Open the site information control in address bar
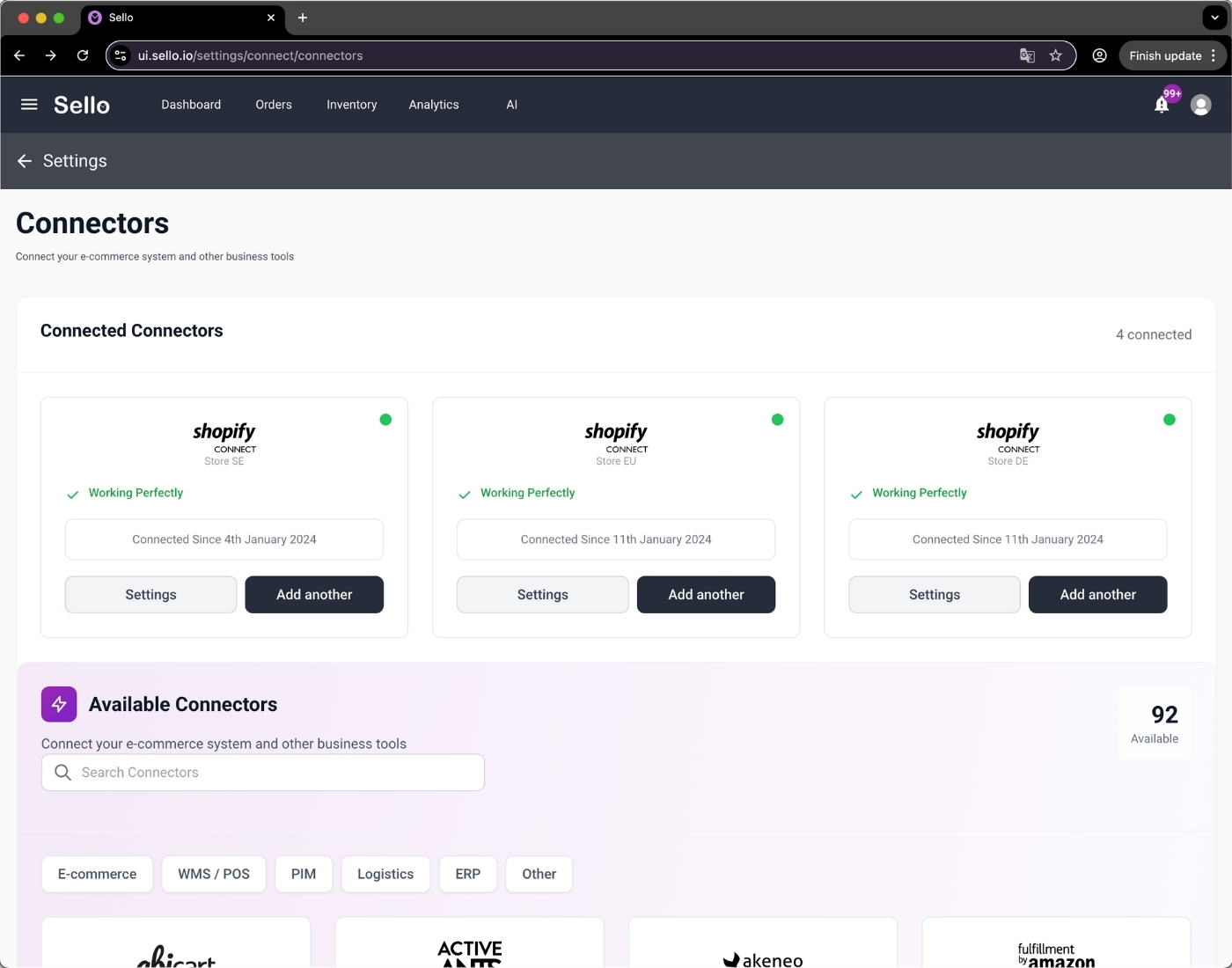The width and height of the screenshot is (1232, 968). [x=120, y=55]
